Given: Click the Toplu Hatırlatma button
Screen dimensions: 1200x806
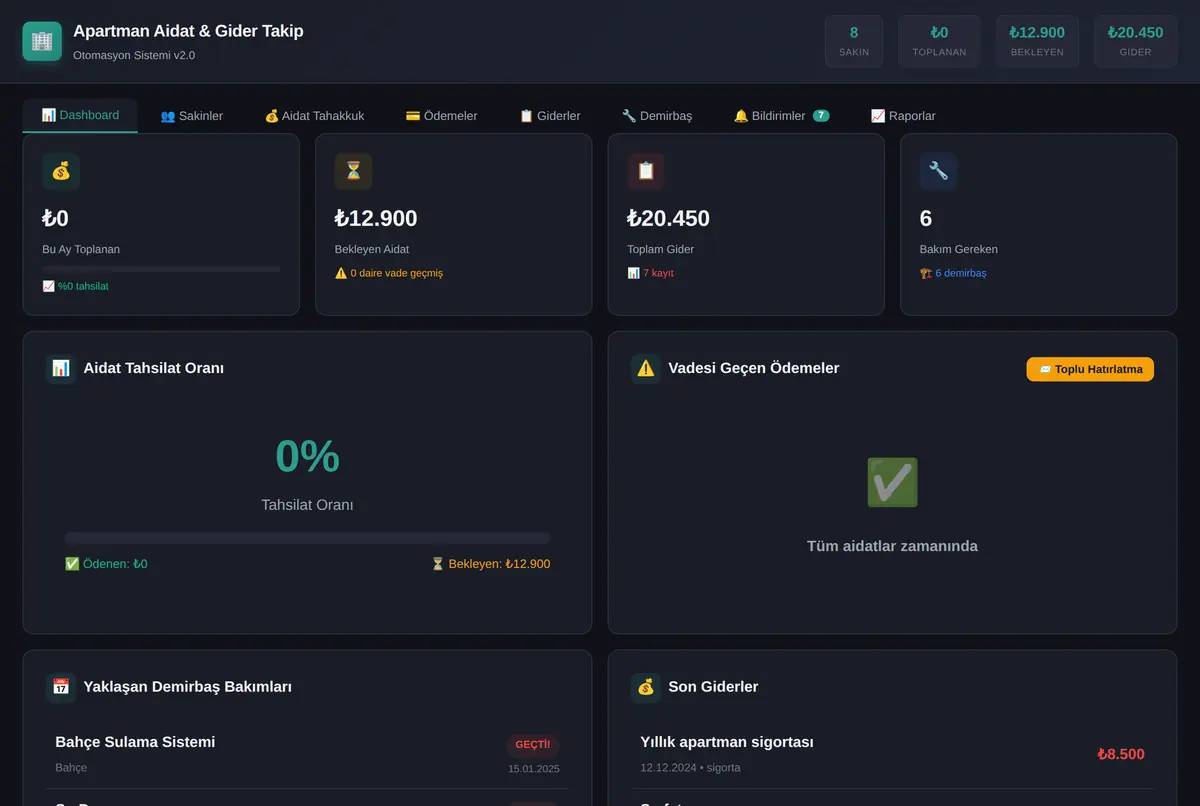Looking at the screenshot, I should tap(1090, 369).
